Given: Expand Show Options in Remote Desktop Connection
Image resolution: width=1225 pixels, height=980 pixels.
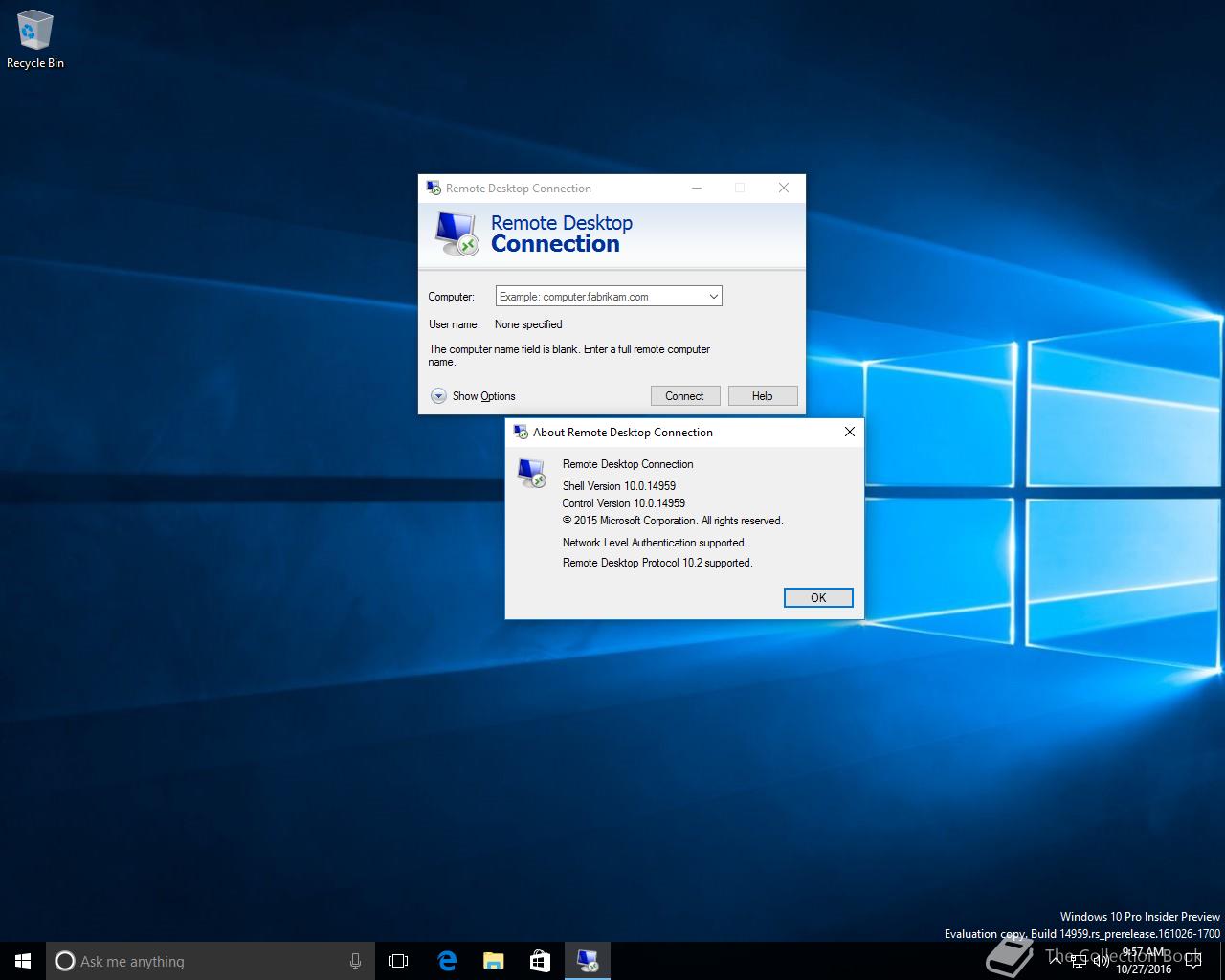Looking at the screenshot, I should 473,395.
